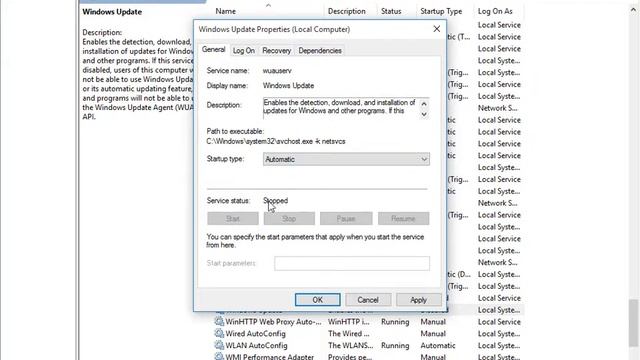Close the Windows Update Properties dialog

click(x=436, y=29)
